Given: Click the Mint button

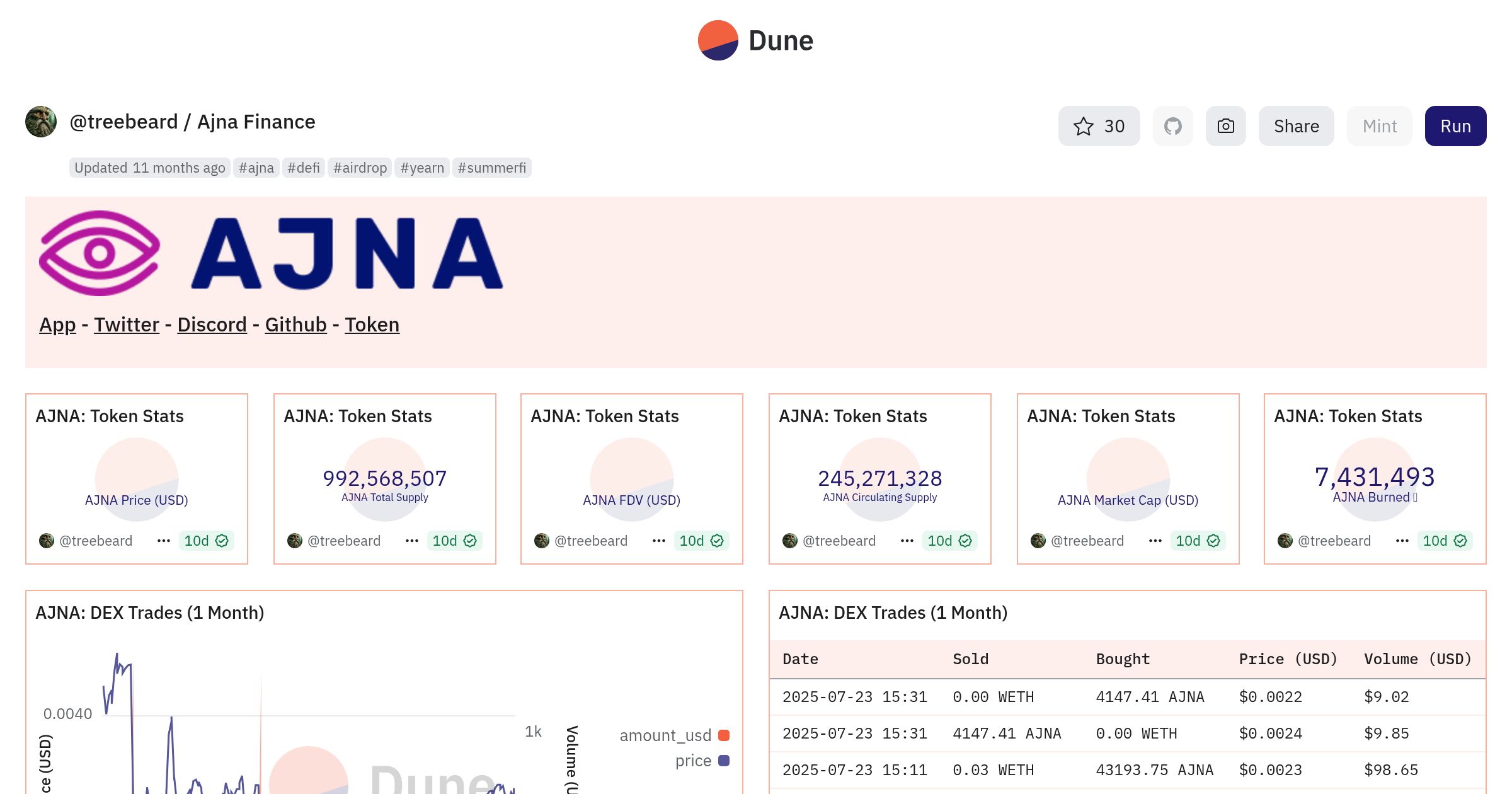Looking at the screenshot, I should [1380, 126].
